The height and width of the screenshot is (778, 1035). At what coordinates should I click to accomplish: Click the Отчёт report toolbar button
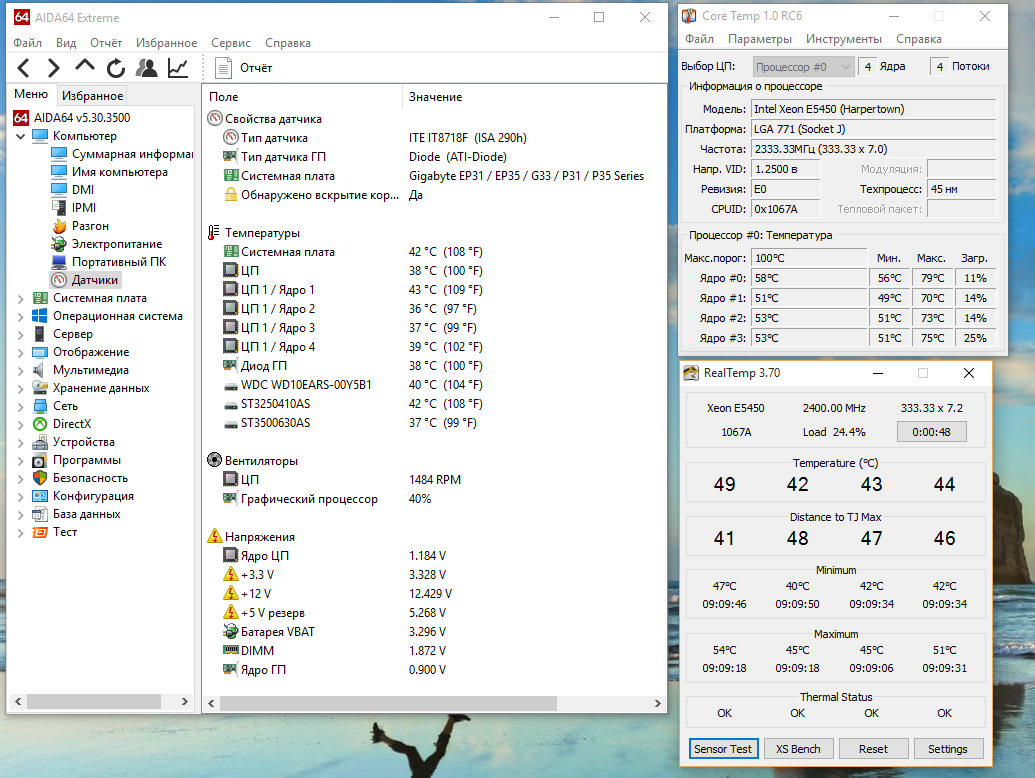(x=244, y=68)
